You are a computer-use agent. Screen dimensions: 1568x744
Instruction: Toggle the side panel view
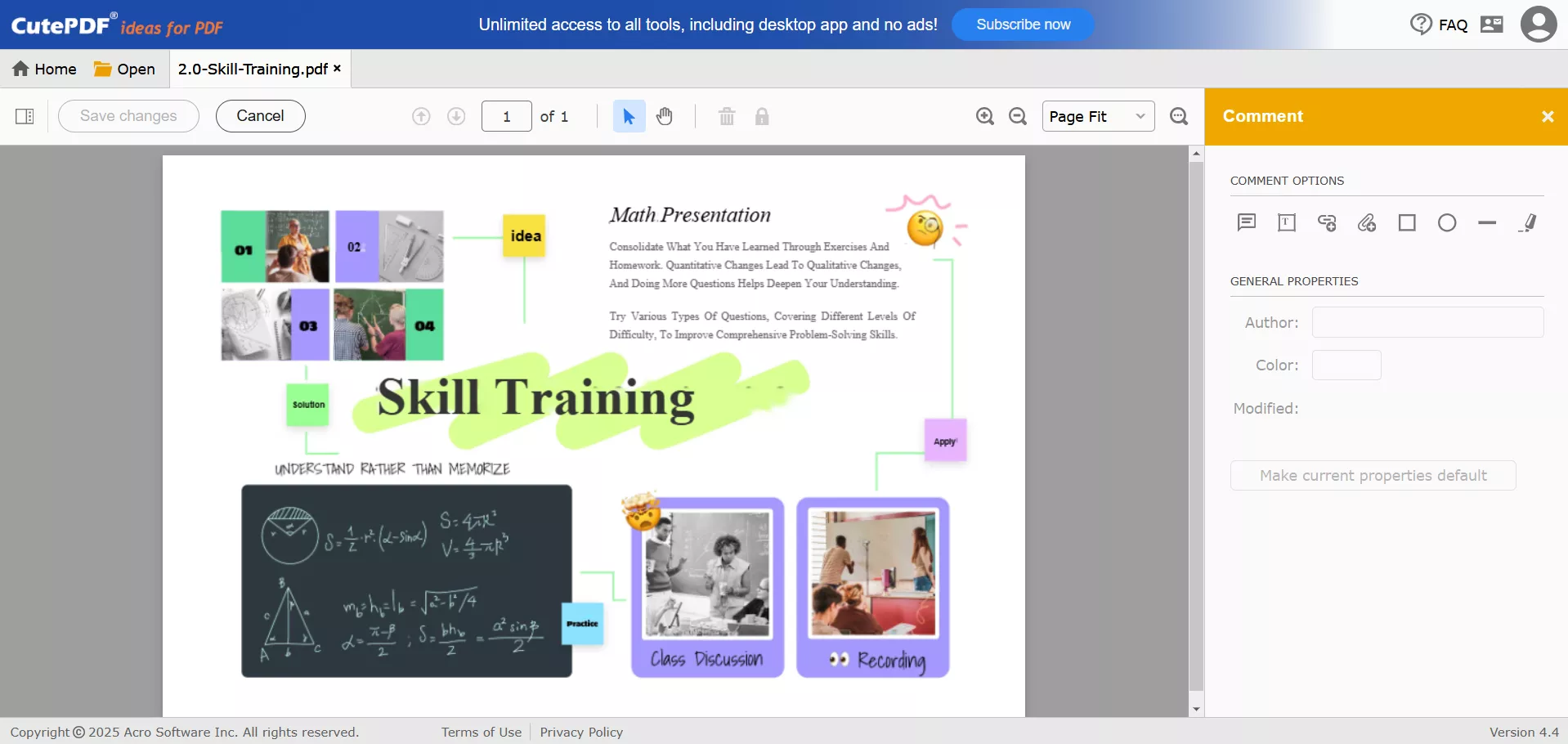point(24,116)
